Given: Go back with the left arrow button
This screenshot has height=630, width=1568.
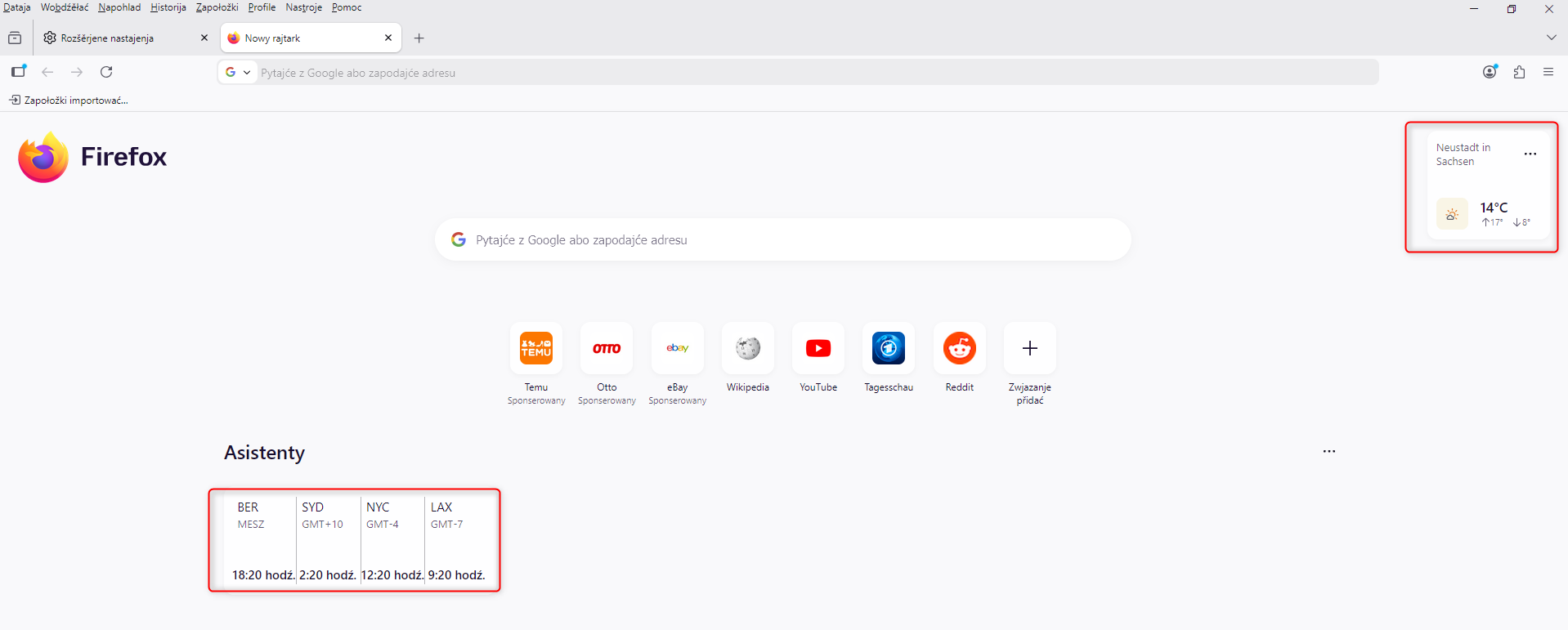Looking at the screenshot, I should 47,72.
